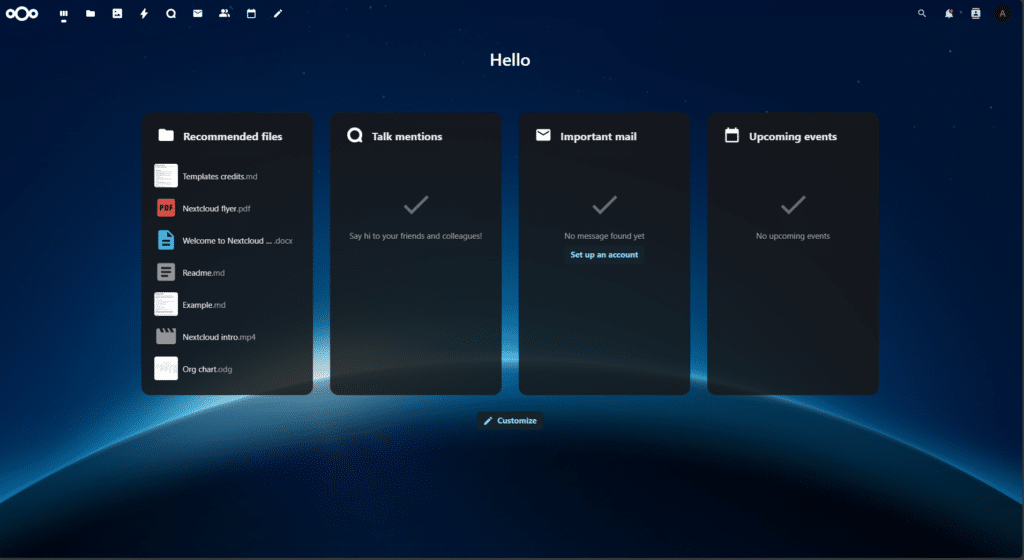The height and width of the screenshot is (560, 1024).
Task: Click 'Say hi to your friends and colleagues!'
Action: pyautogui.click(x=415, y=236)
